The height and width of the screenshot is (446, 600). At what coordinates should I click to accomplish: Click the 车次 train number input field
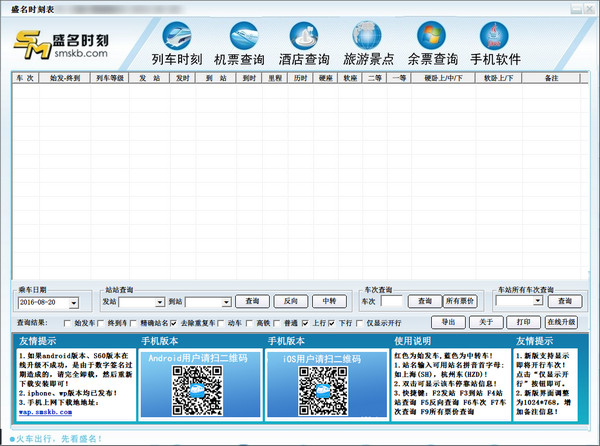click(392, 301)
